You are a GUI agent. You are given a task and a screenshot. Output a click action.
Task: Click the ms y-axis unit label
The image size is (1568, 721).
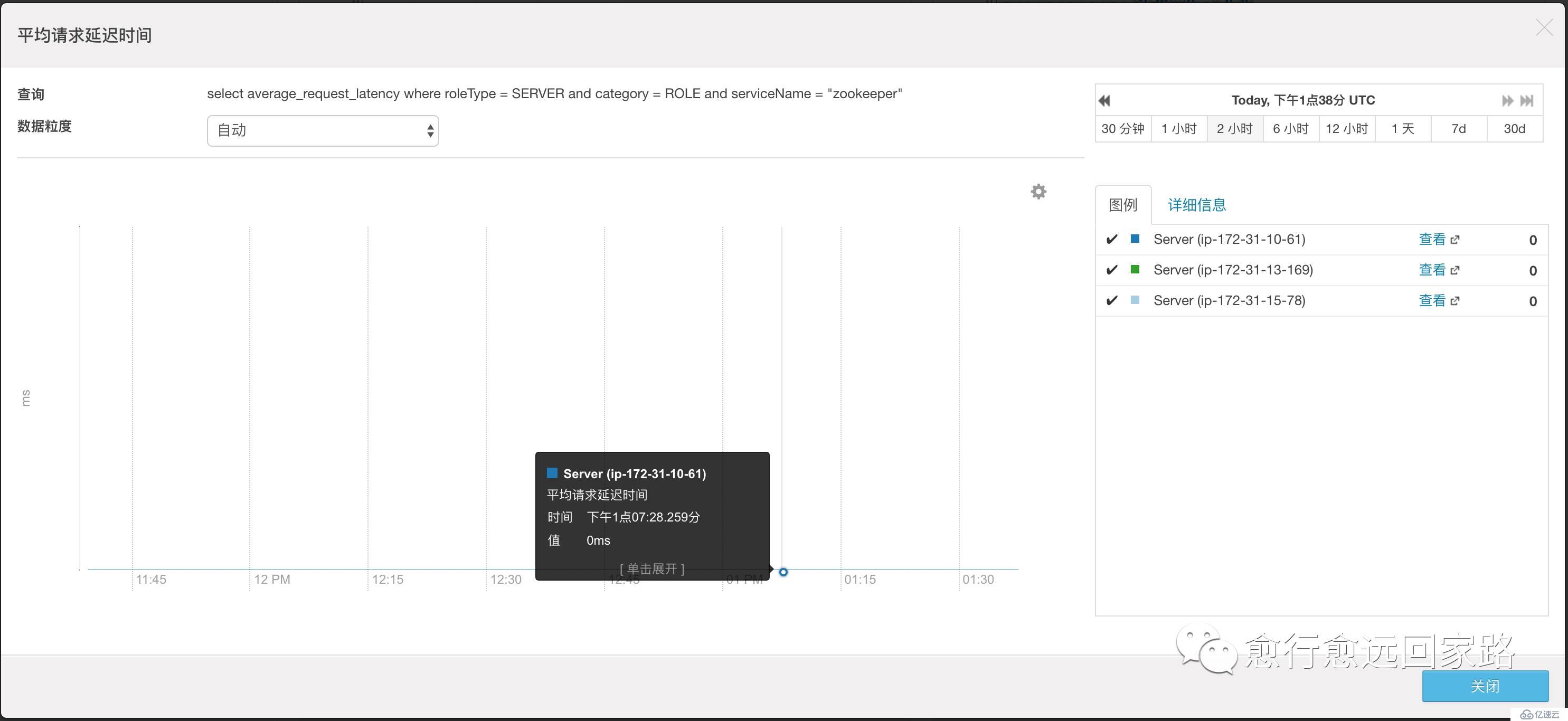(25, 398)
